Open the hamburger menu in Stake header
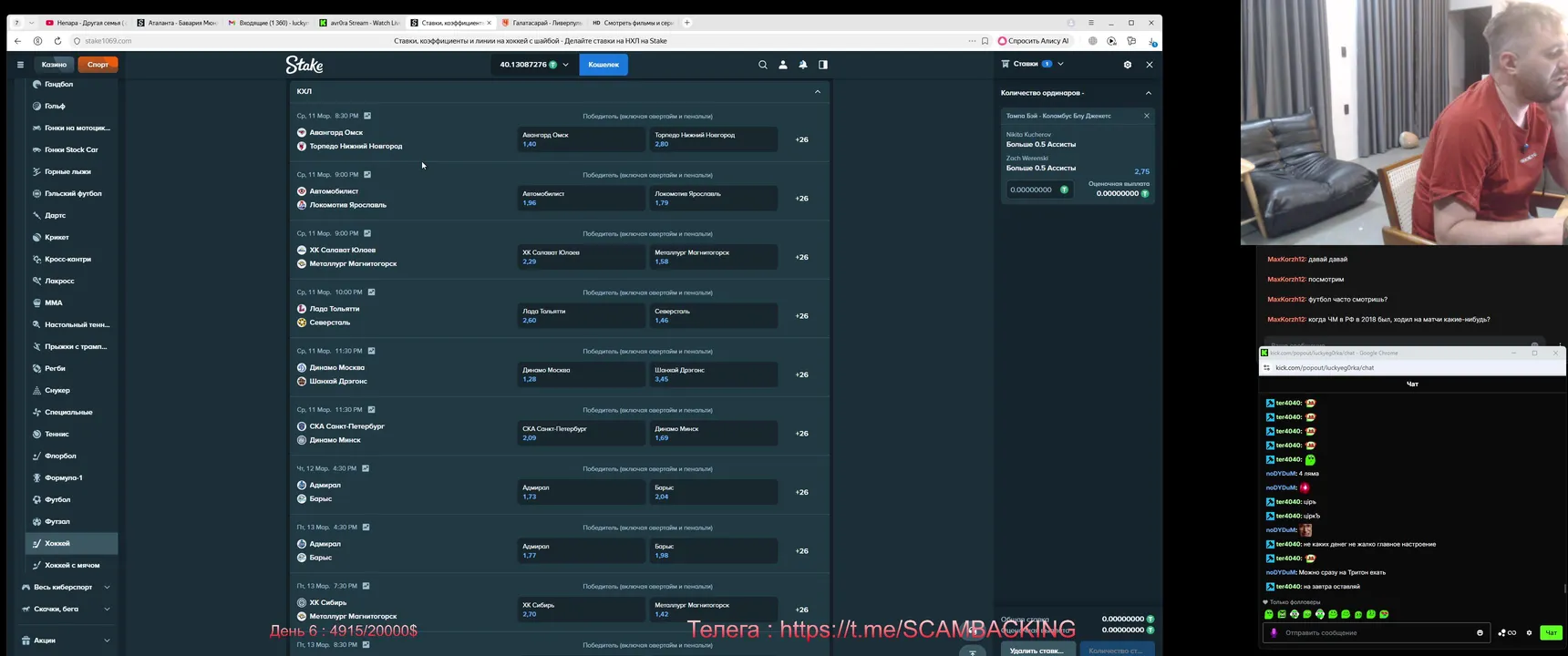Viewport: 1568px width, 656px height. pos(20,65)
